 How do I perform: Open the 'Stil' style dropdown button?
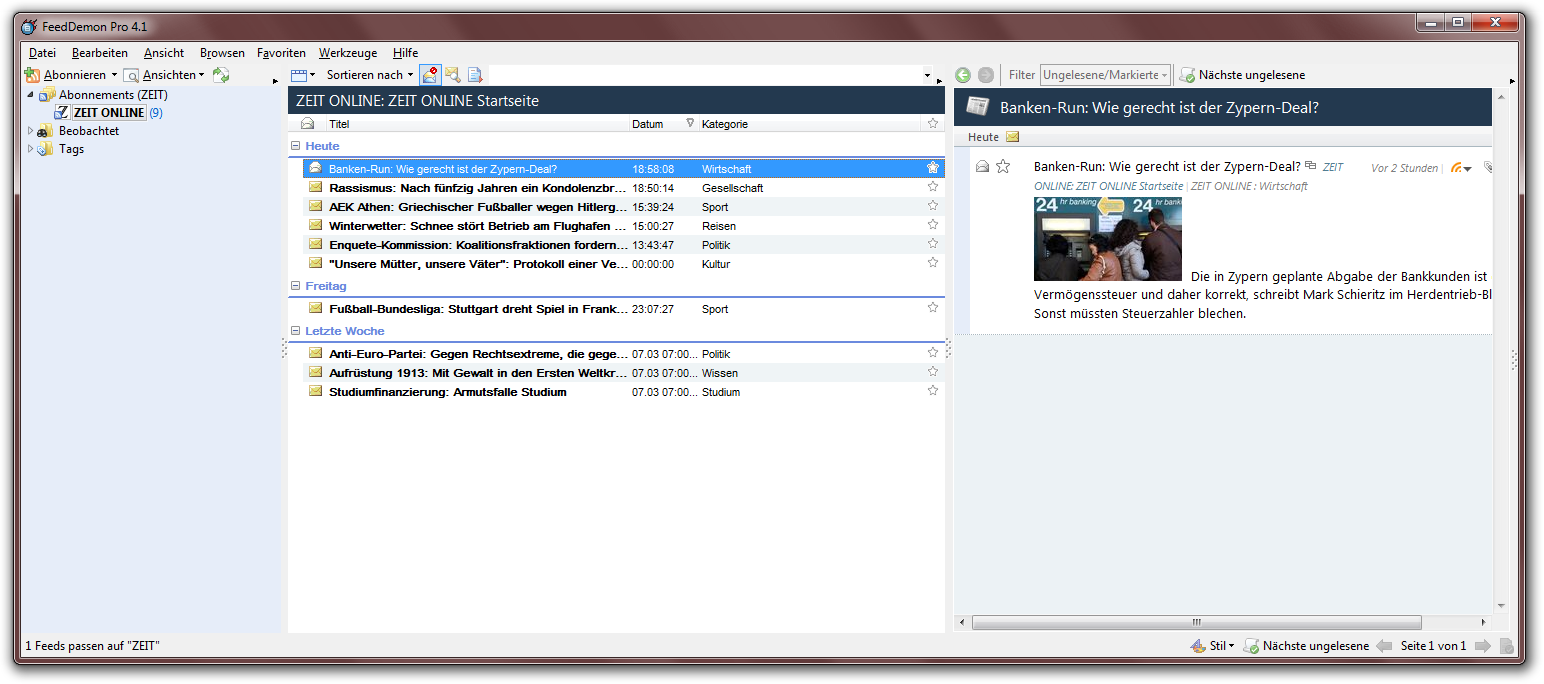[1212, 646]
